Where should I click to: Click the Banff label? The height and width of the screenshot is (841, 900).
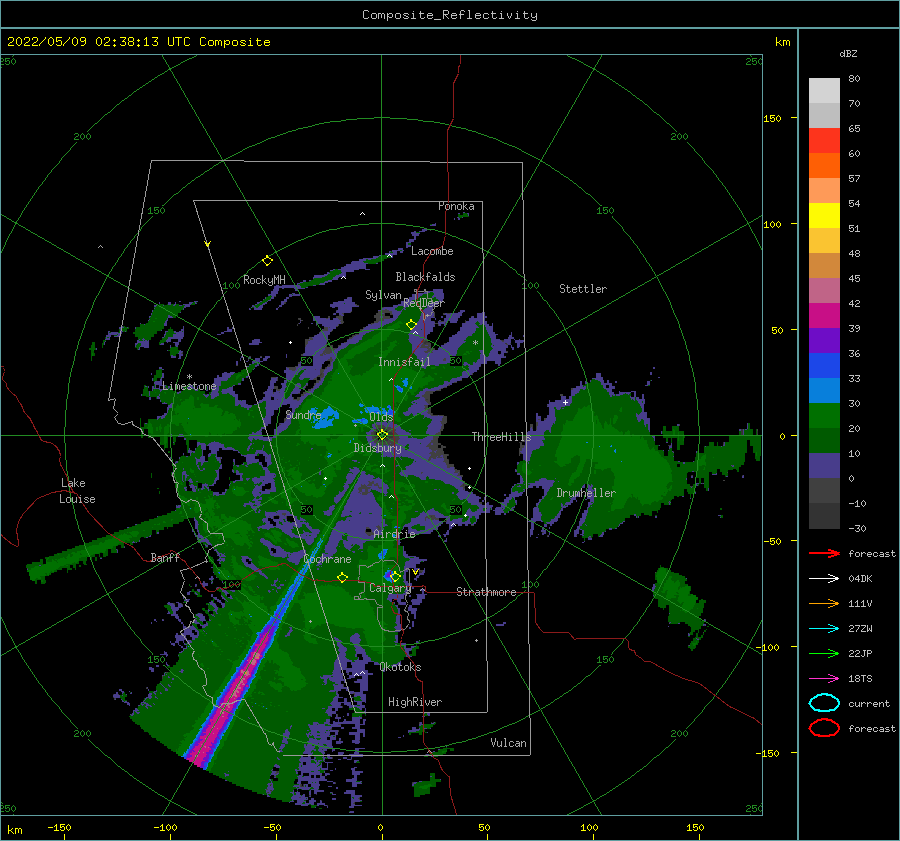pyautogui.click(x=165, y=558)
